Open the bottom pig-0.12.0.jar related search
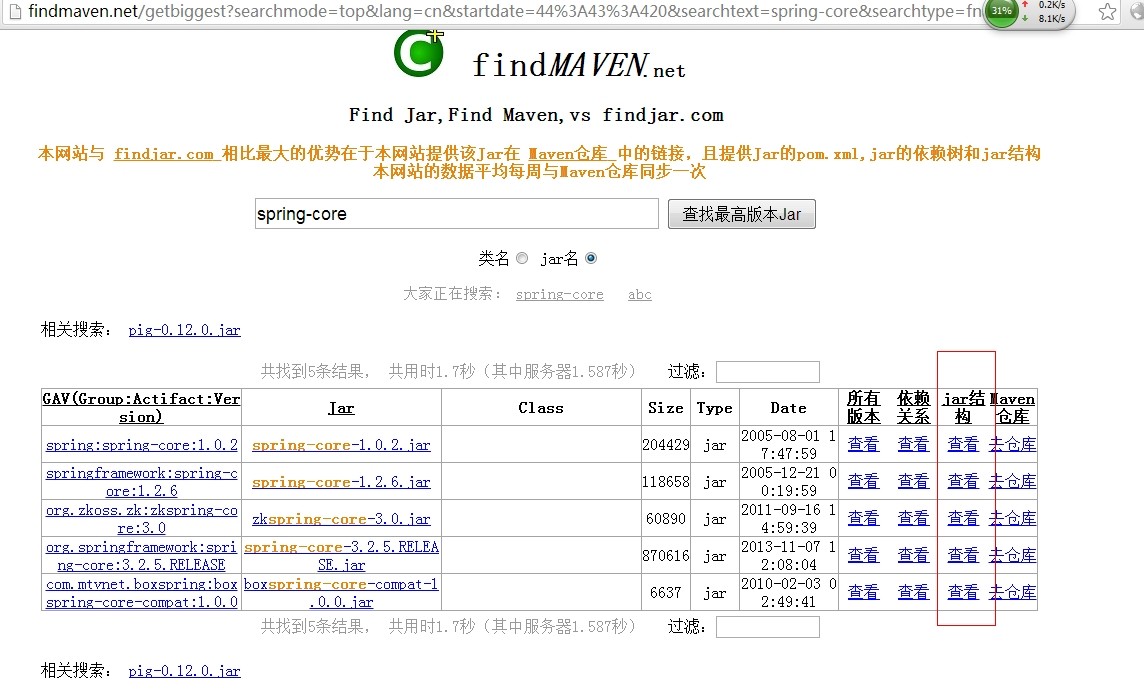Image resolution: width=1144 pixels, height=700 pixels. coord(185,671)
